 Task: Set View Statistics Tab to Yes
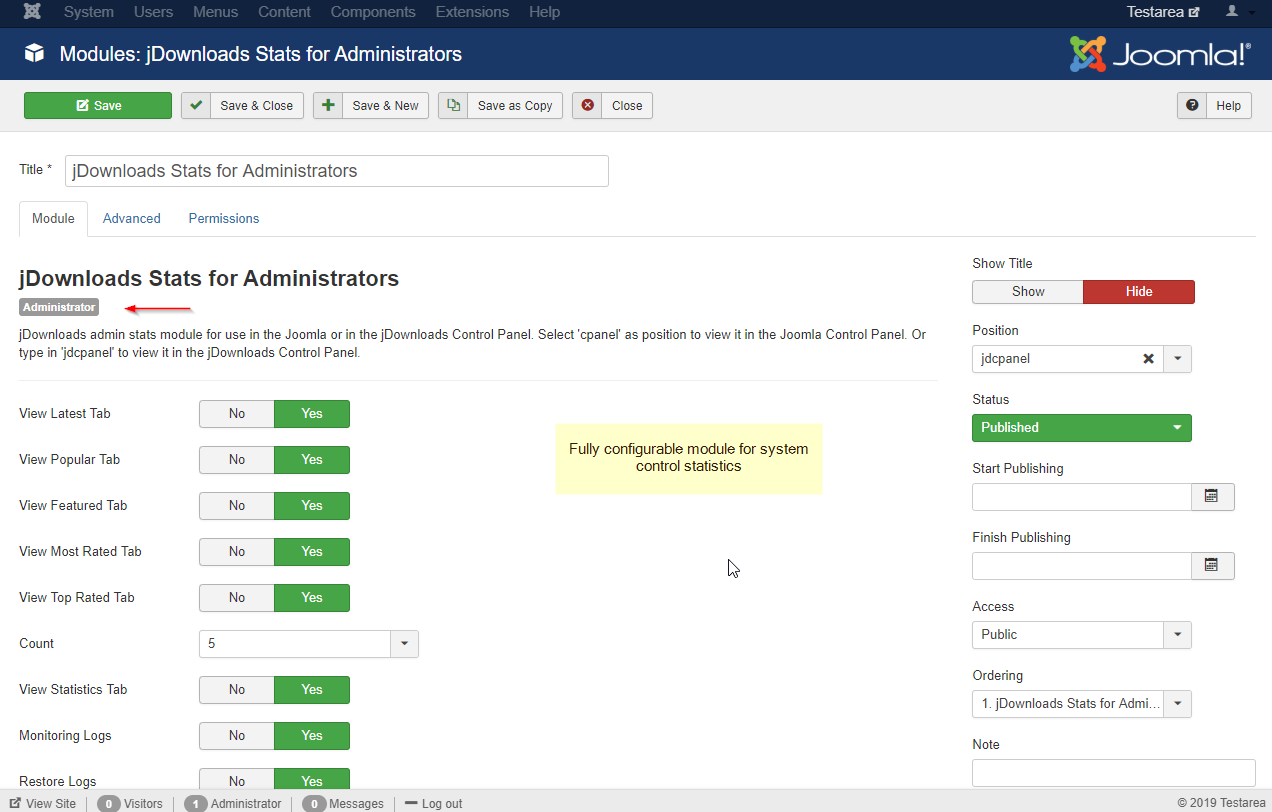[x=312, y=690]
